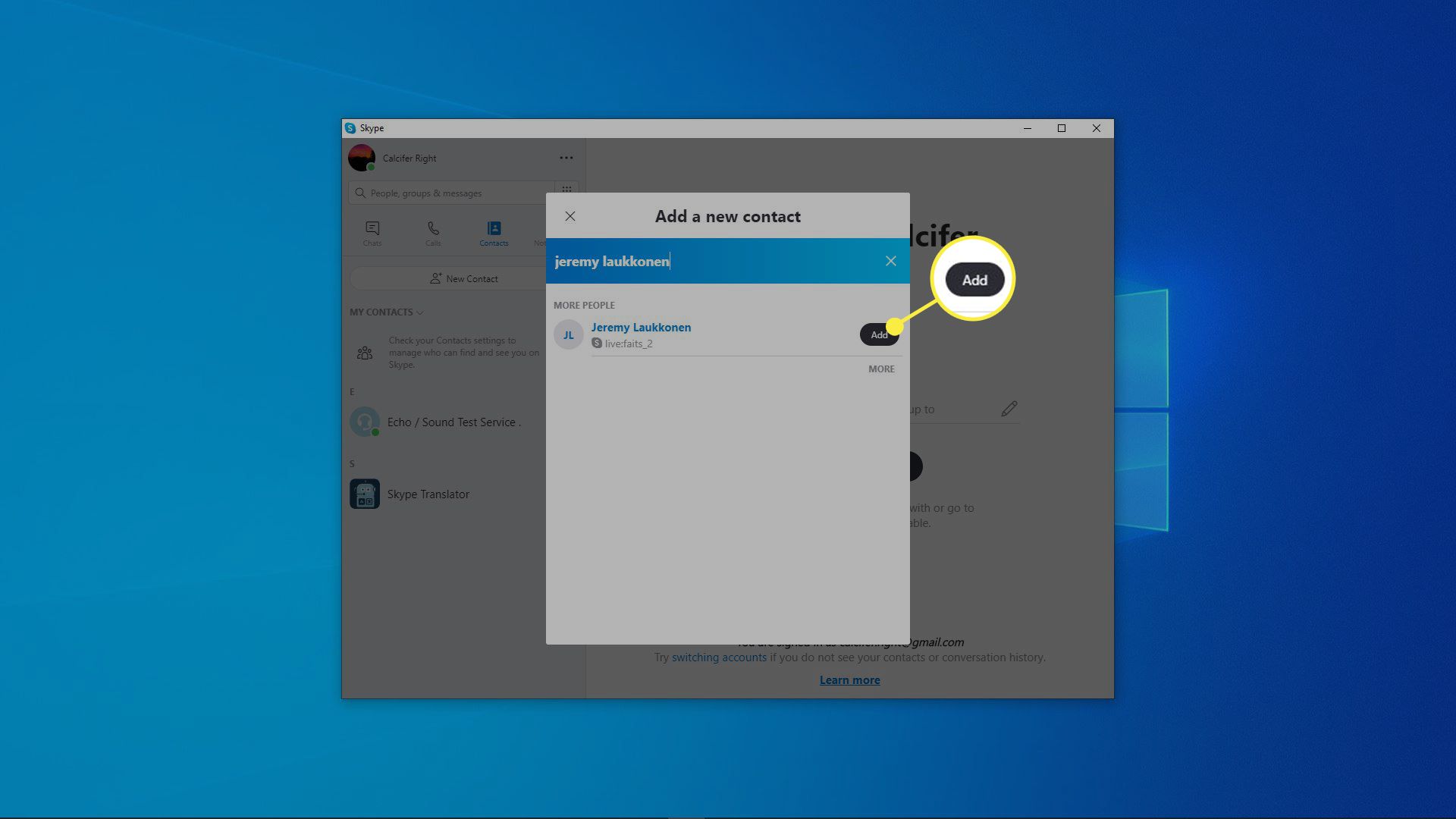
Task: Expand the MY CONTACTS dropdown
Action: pos(387,312)
